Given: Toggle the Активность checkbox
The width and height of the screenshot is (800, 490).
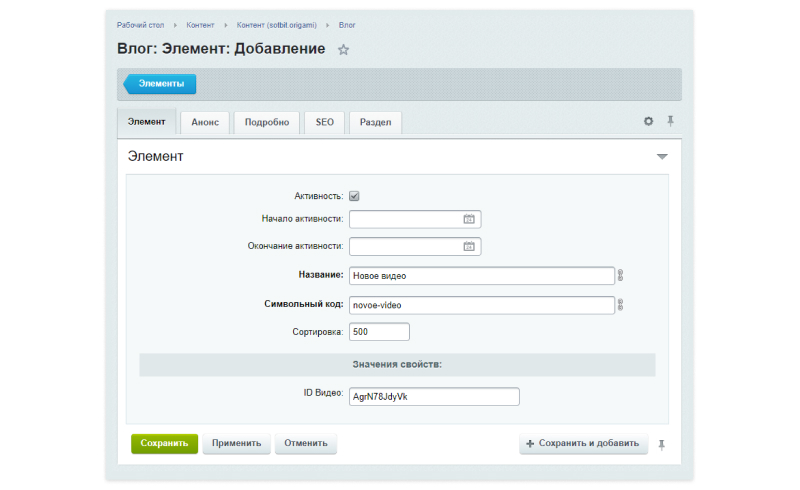Looking at the screenshot, I should coord(354,196).
